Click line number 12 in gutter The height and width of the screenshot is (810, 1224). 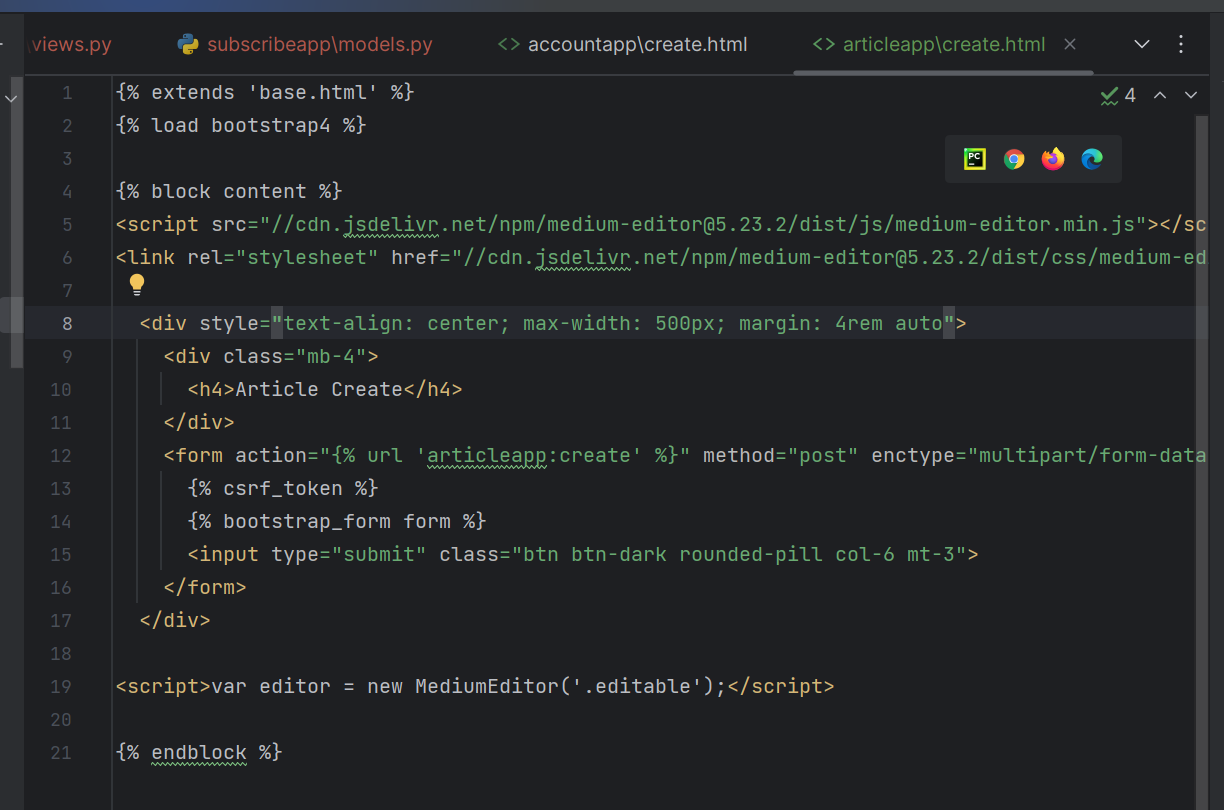coord(61,455)
